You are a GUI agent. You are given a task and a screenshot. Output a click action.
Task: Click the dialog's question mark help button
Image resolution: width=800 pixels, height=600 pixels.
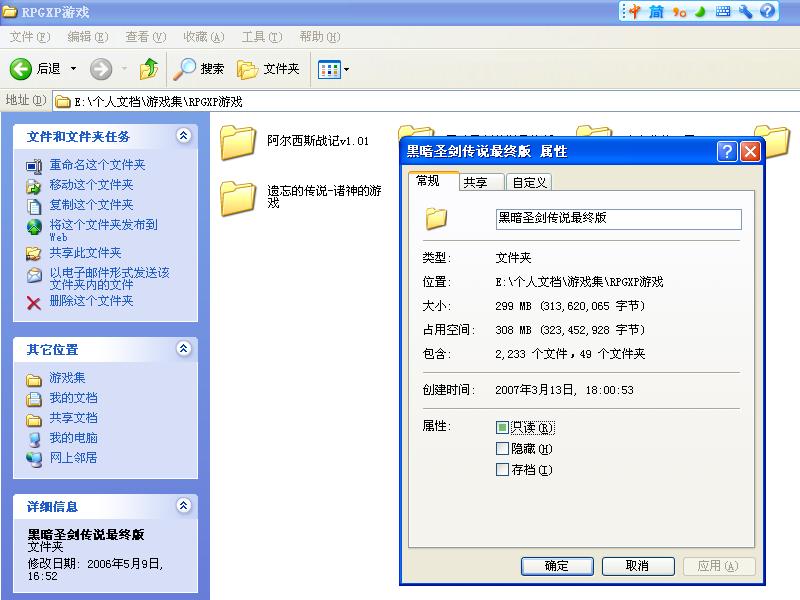tap(727, 152)
